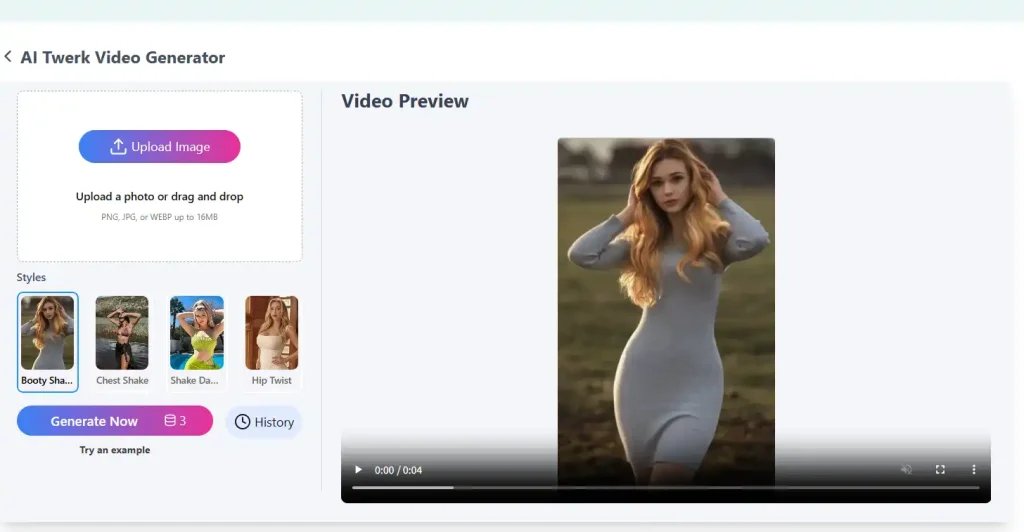Click the video progress bar

point(665,487)
